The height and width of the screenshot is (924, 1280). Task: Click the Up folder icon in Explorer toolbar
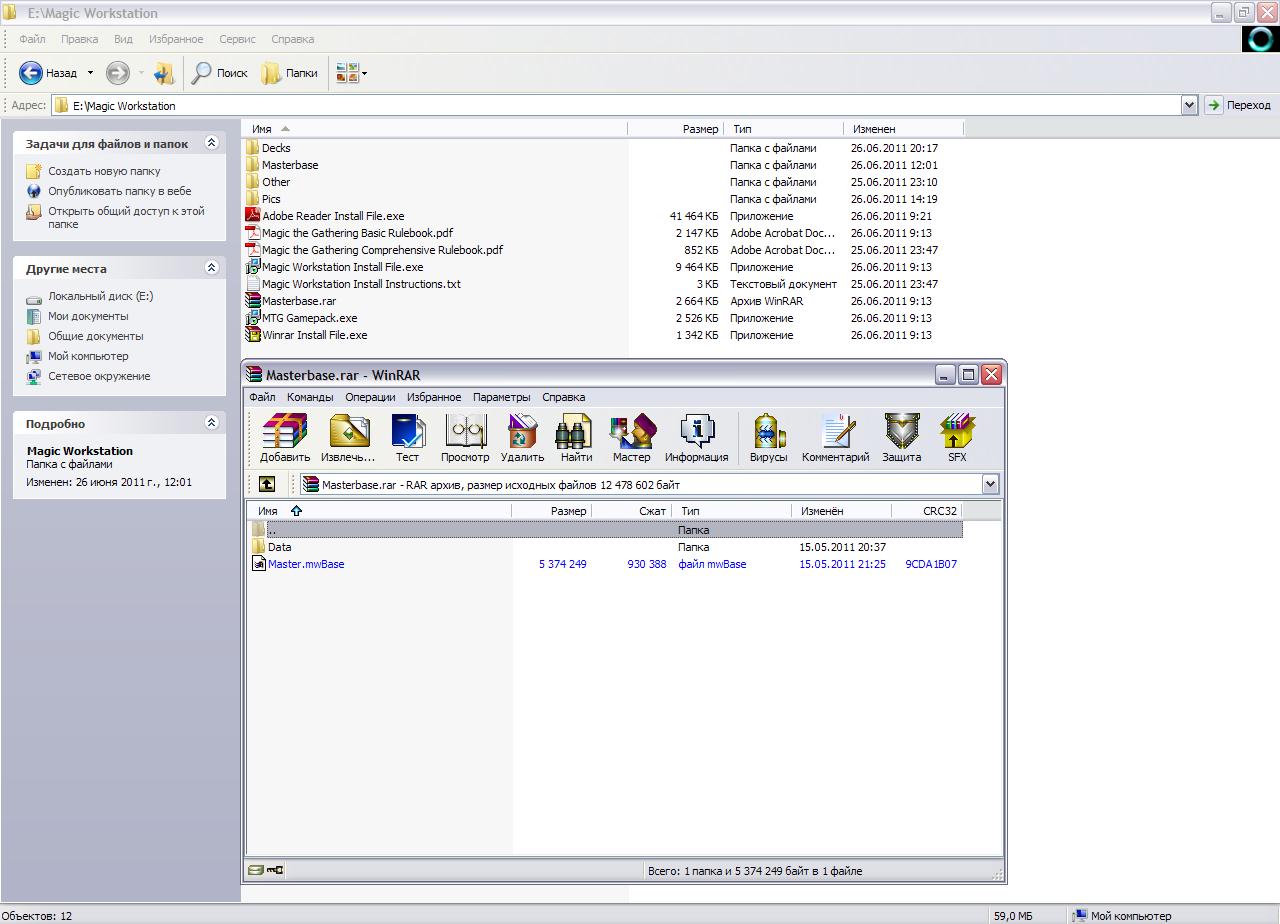[164, 73]
